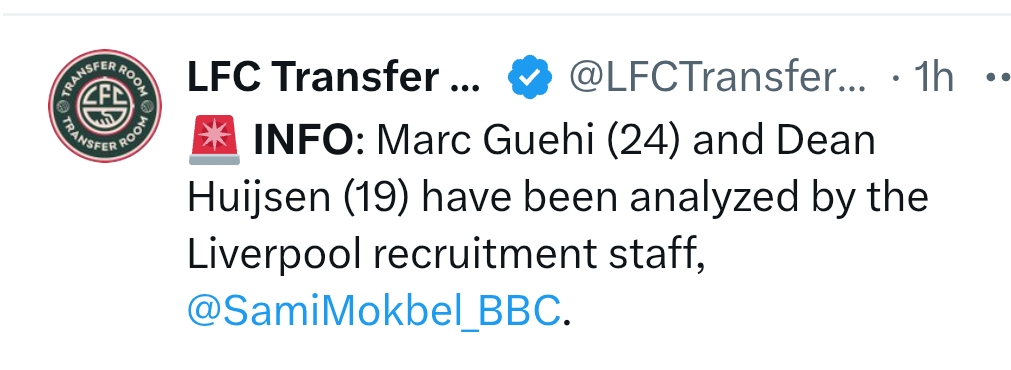Viewport: 1011px width, 370px height.
Task: Open the "LFC Transfer ..." display name link
Action: coord(333,77)
